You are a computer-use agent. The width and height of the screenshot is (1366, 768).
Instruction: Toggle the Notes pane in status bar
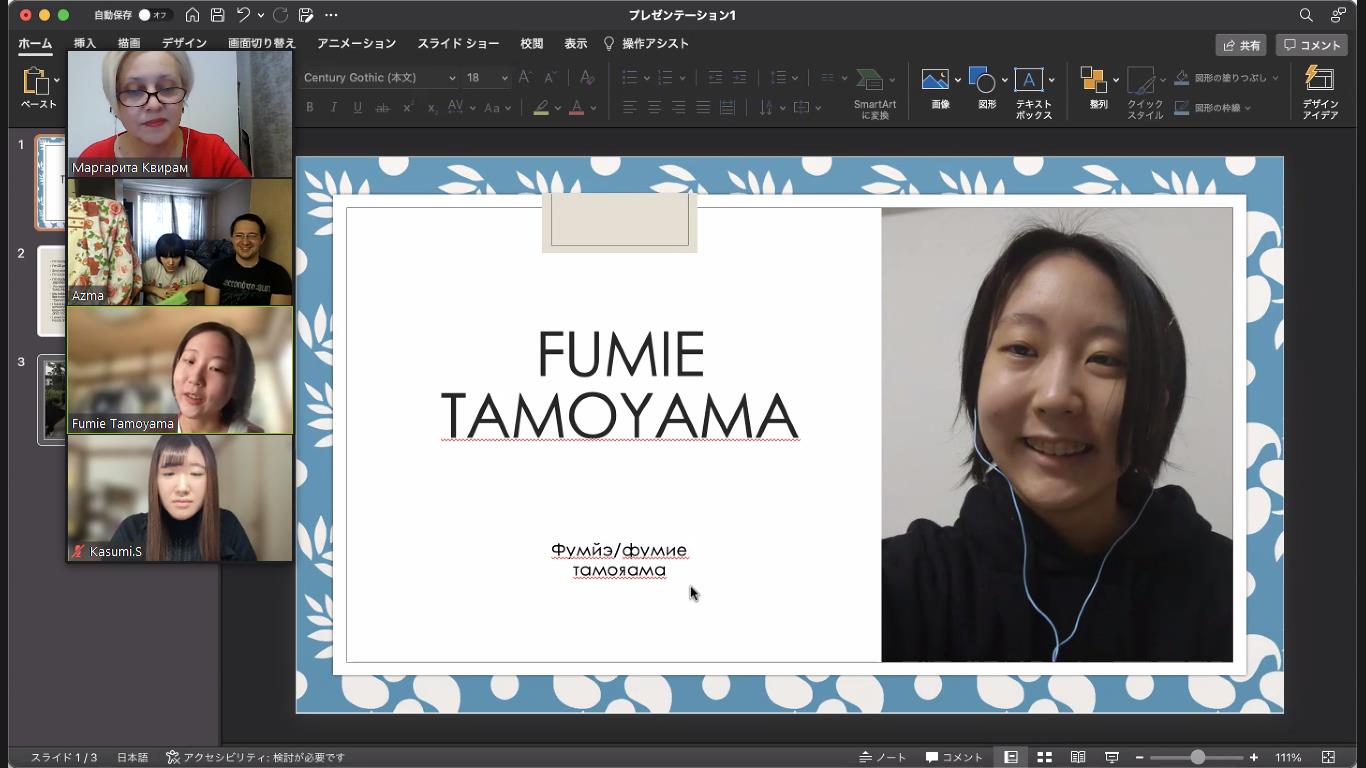[x=883, y=757]
